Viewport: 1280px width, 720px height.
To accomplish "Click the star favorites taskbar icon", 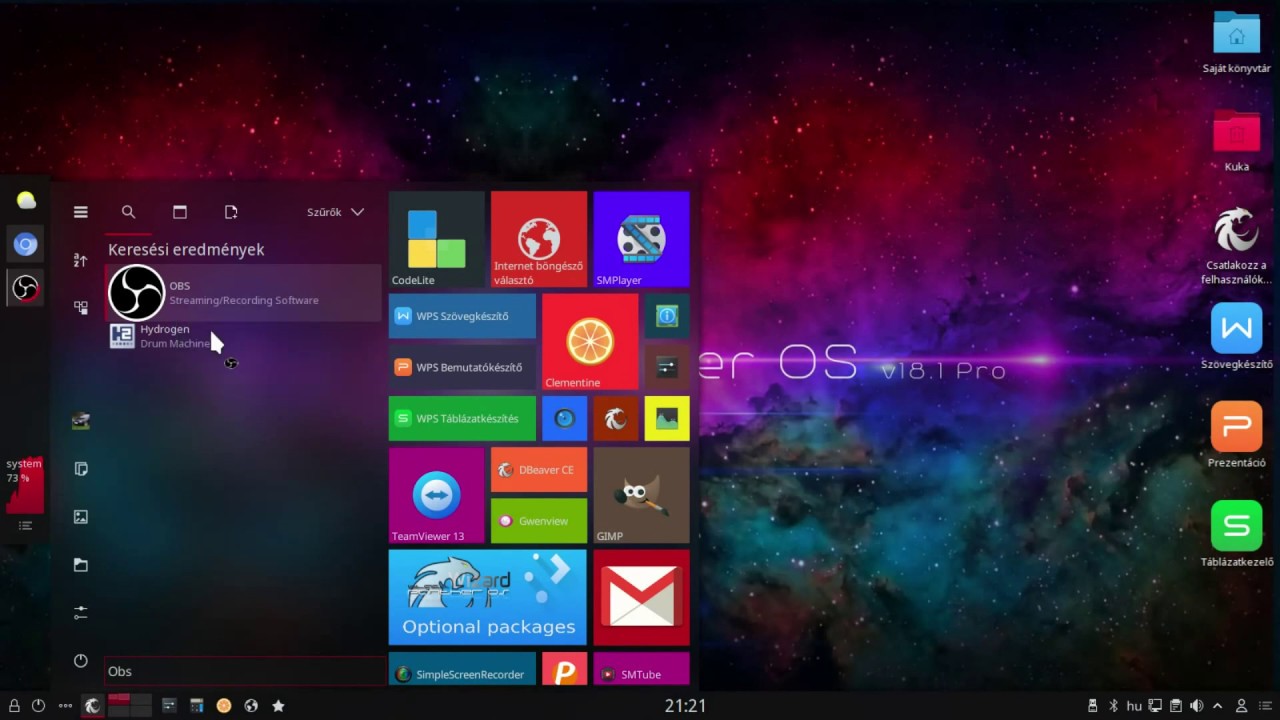I will pyautogui.click(x=278, y=705).
